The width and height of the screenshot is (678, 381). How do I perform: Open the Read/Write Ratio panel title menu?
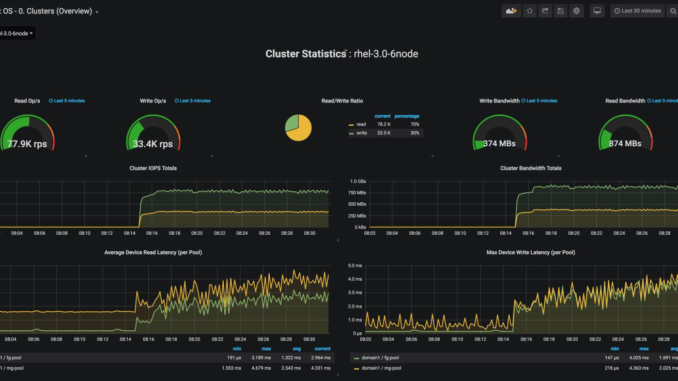[342, 101]
